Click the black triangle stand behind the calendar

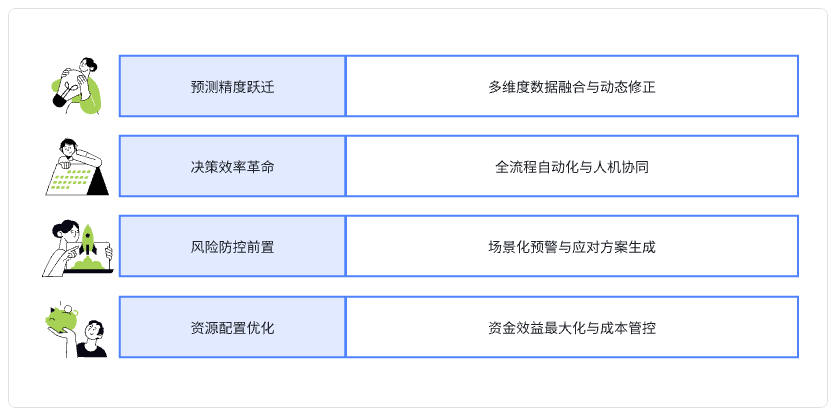[101, 184]
